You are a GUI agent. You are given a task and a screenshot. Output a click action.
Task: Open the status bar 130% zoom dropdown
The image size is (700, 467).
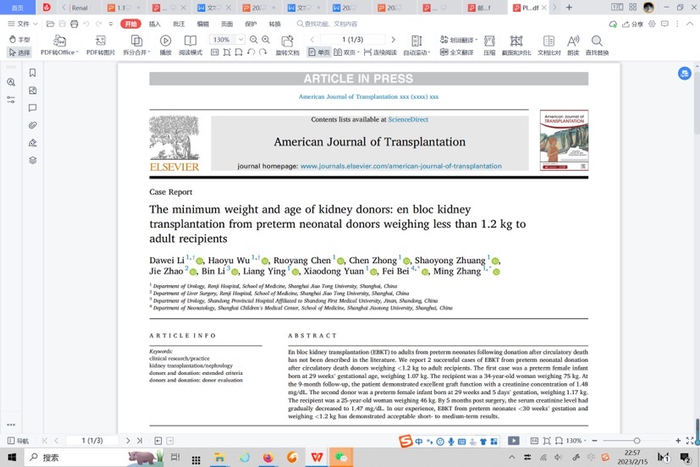tap(576, 441)
